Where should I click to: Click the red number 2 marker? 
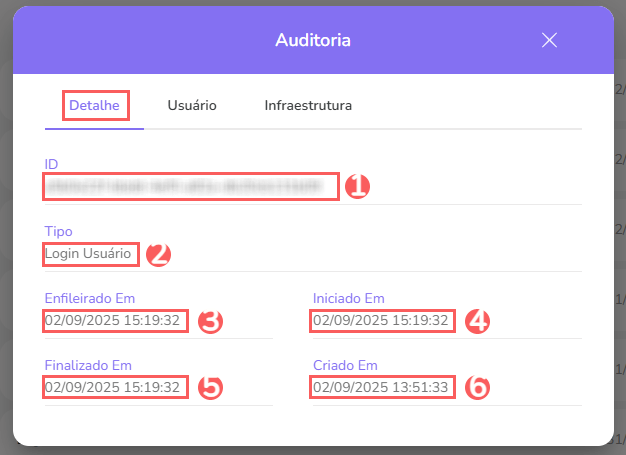(158, 254)
